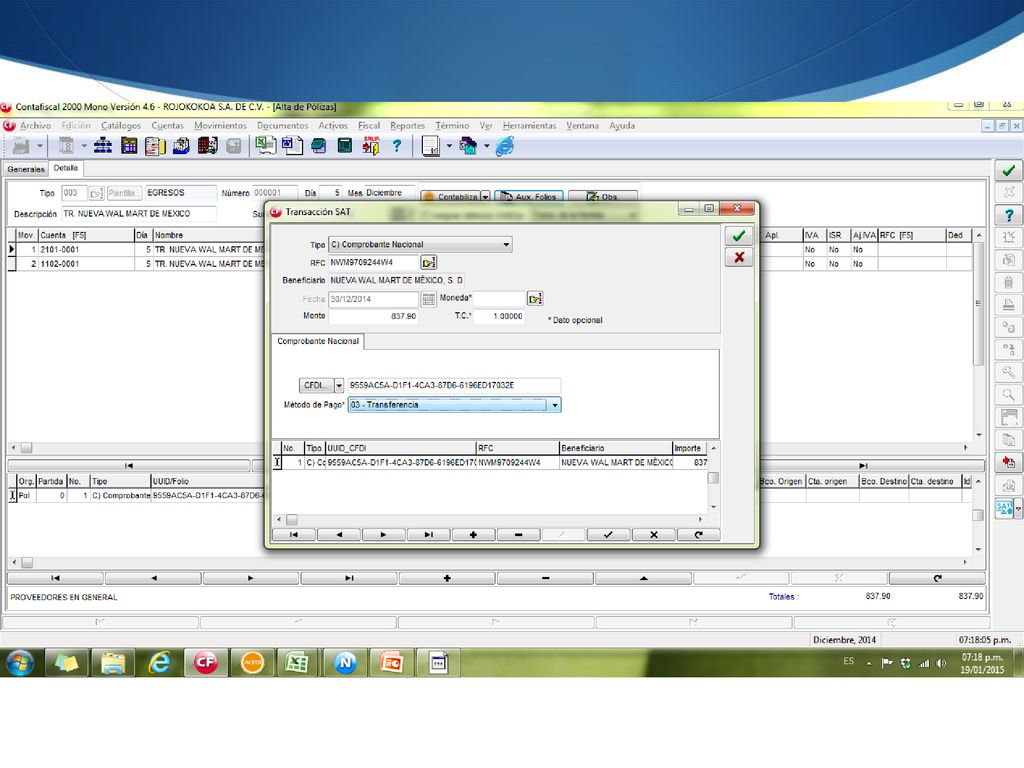This screenshot has height=768, width=1024.
Task: Delete record with minus in SAT dialog
Action: point(518,535)
